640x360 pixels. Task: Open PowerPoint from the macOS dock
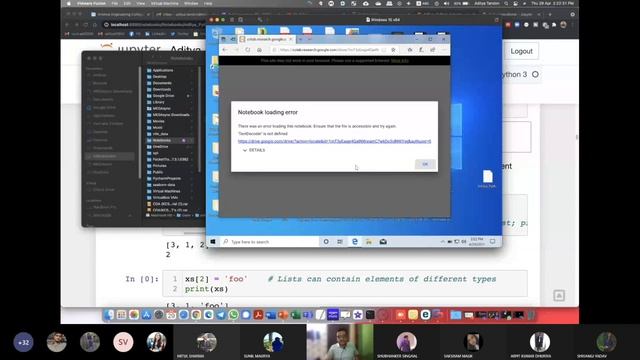click(x=283, y=315)
